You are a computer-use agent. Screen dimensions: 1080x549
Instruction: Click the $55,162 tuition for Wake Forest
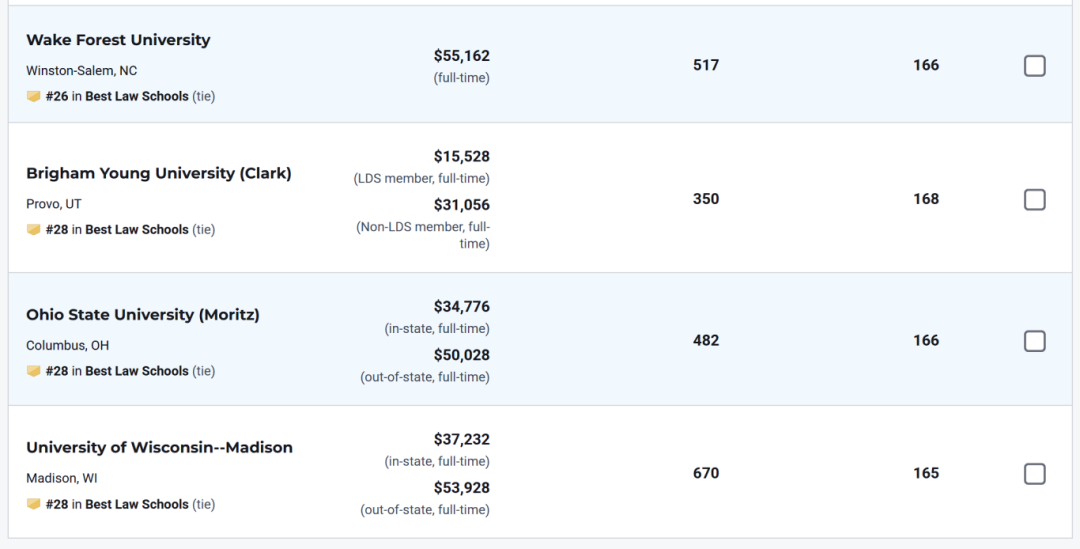point(461,56)
